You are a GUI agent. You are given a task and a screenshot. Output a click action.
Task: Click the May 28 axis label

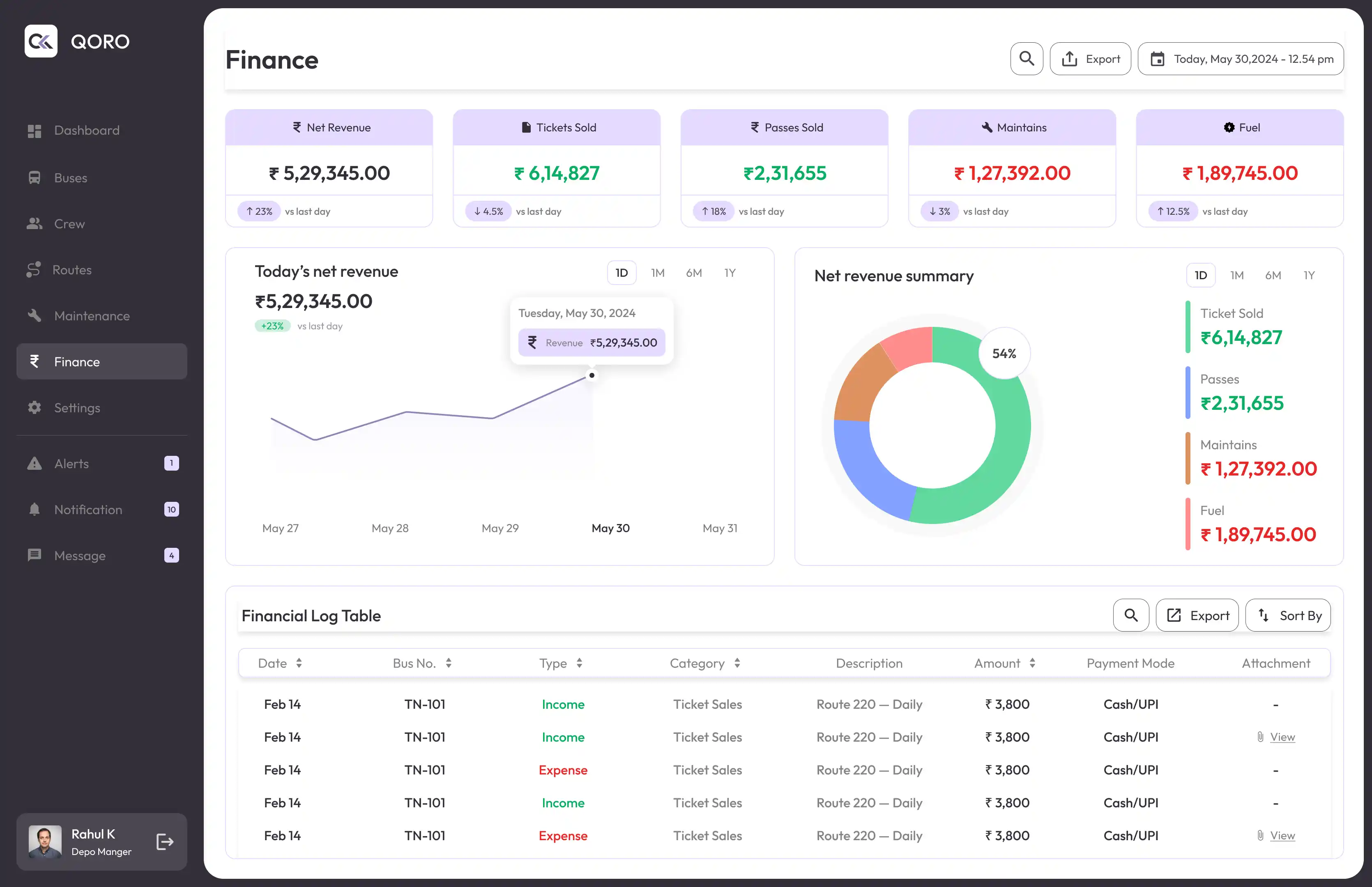(x=390, y=528)
